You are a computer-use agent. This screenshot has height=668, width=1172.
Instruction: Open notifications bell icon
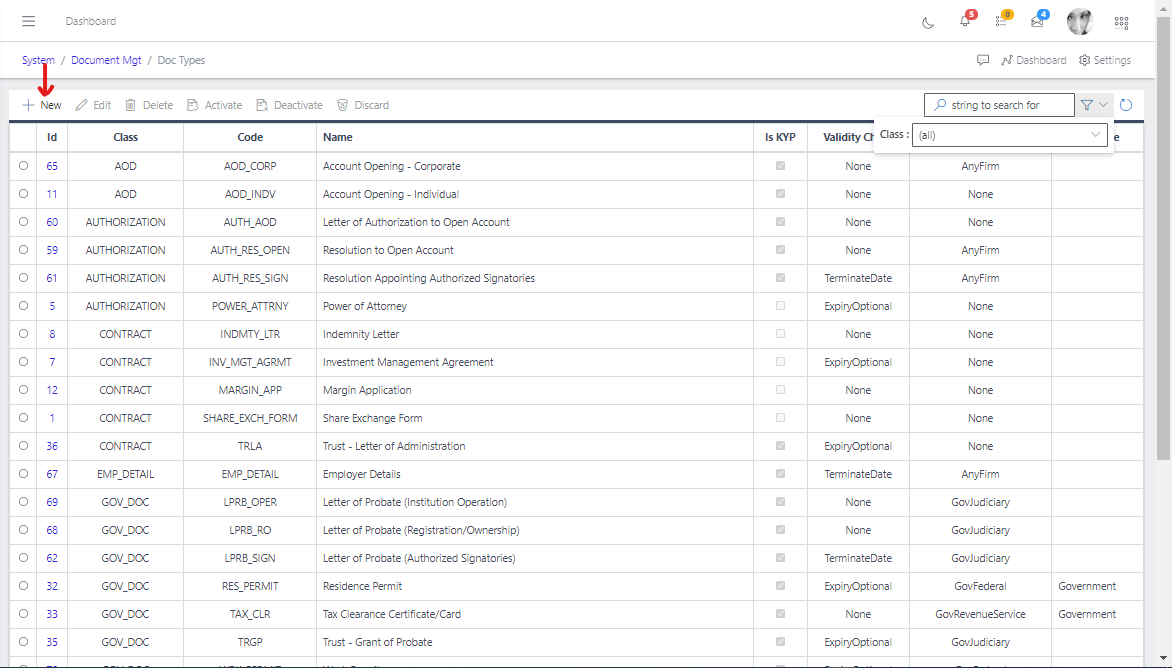click(x=965, y=21)
